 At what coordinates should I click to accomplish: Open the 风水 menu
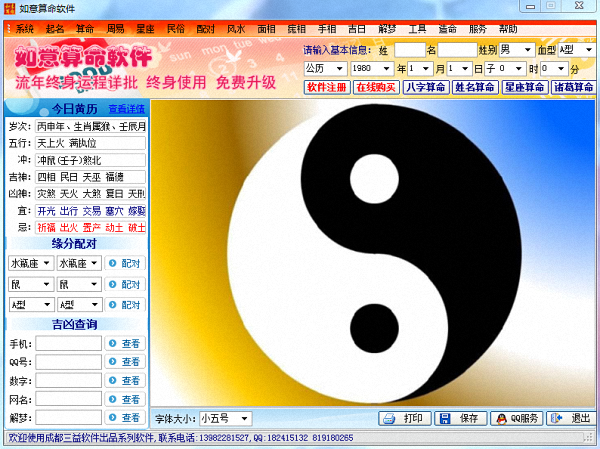point(236,29)
